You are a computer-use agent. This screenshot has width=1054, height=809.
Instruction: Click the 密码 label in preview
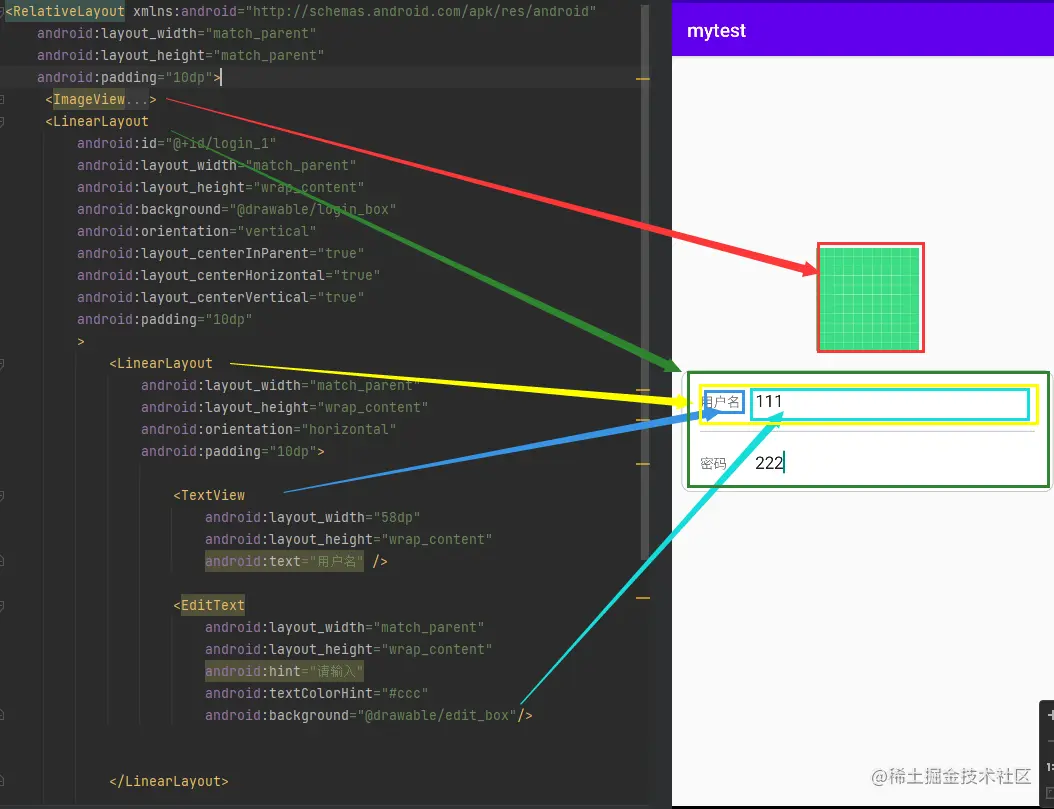tap(713, 464)
